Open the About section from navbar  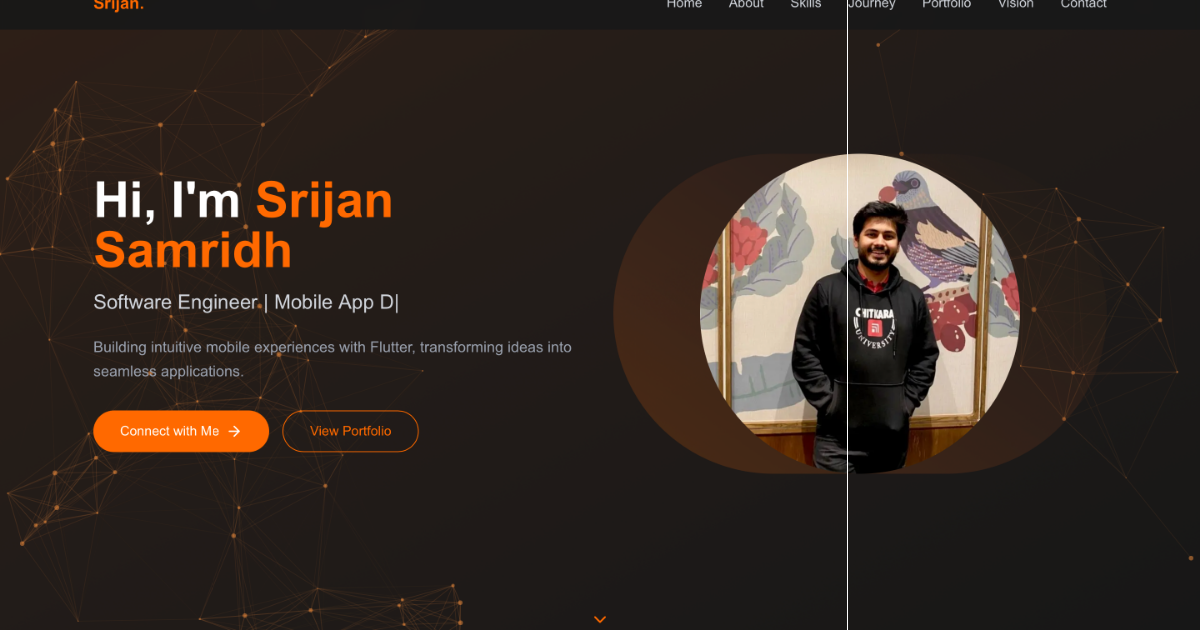746,5
